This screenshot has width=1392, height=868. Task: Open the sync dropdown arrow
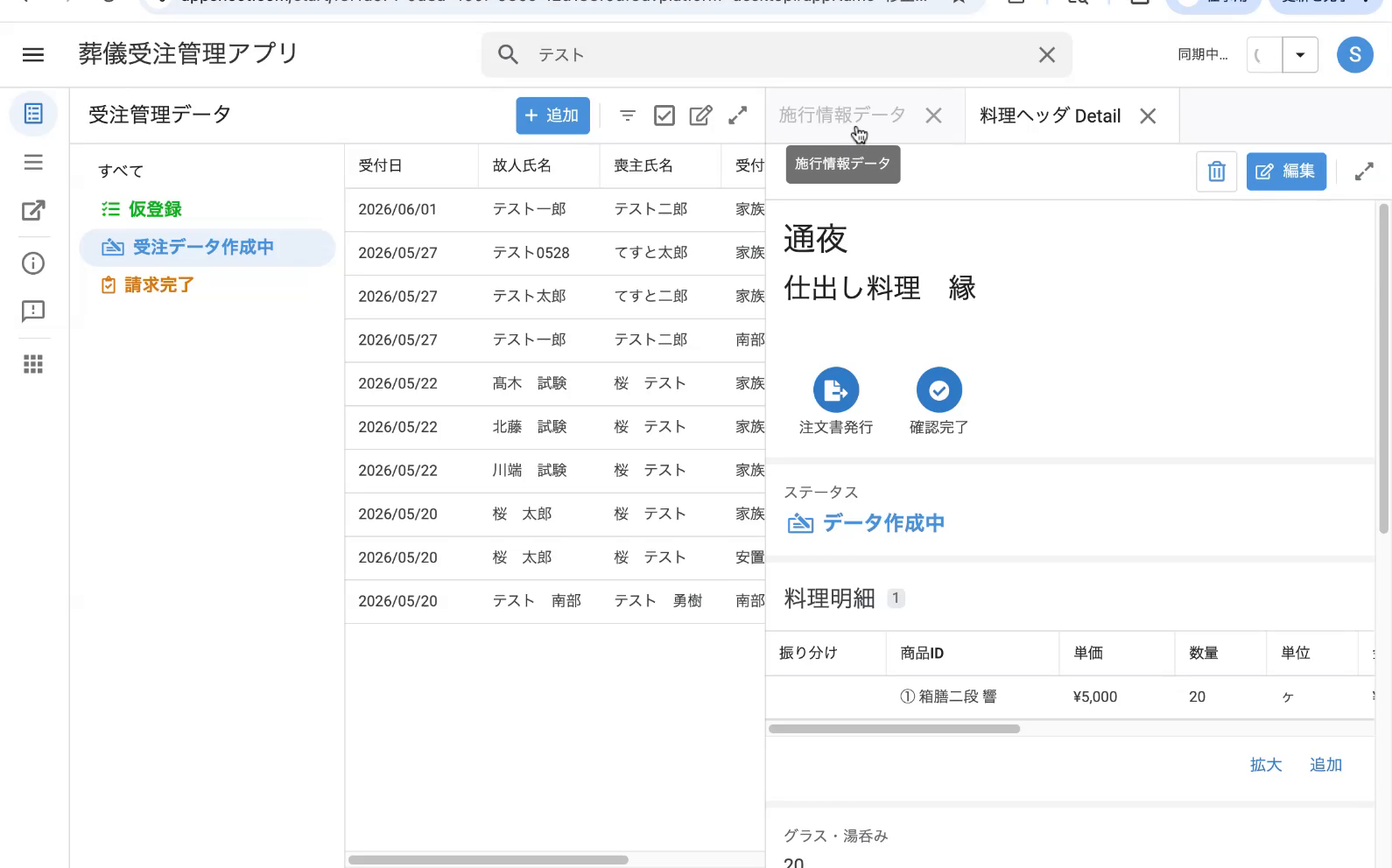point(1300,55)
